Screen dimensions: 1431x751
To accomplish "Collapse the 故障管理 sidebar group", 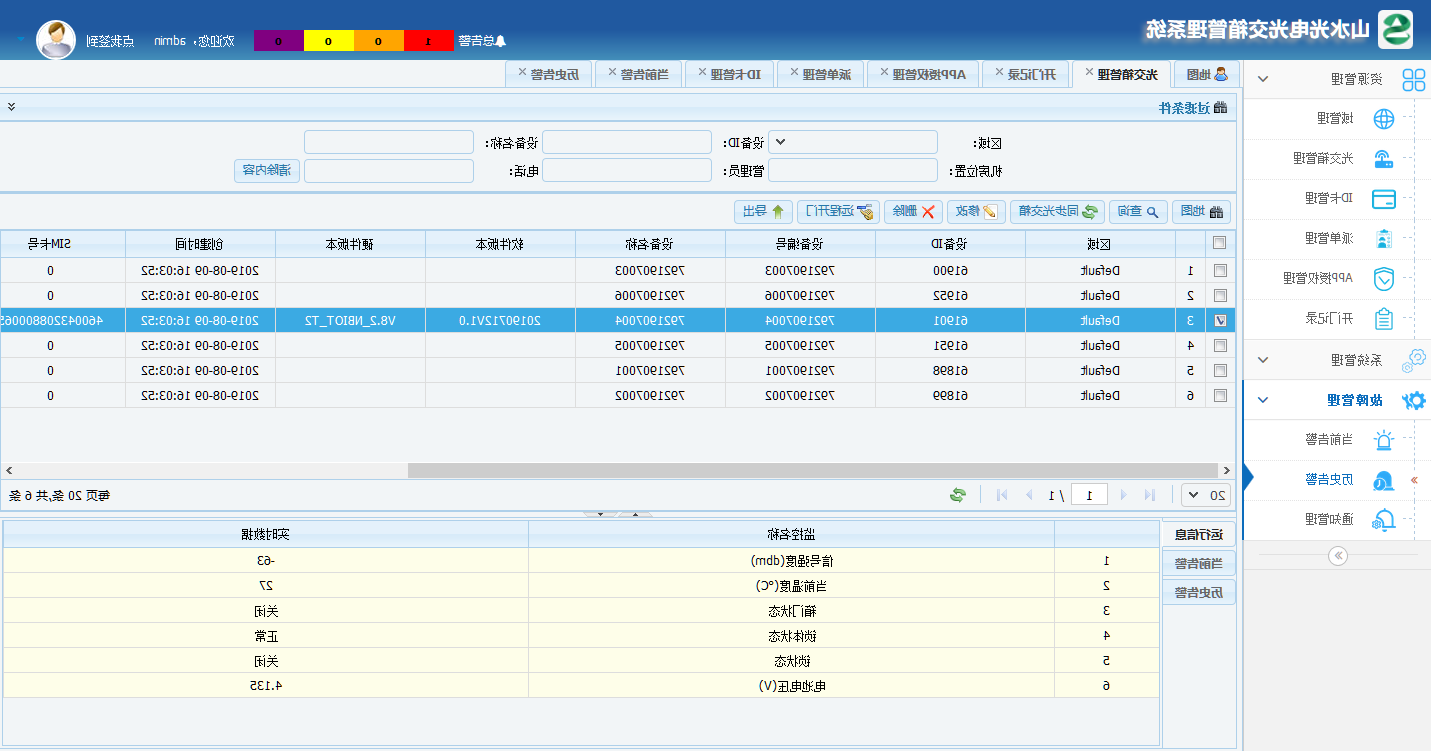I will pyautogui.click(x=1263, y=400).
